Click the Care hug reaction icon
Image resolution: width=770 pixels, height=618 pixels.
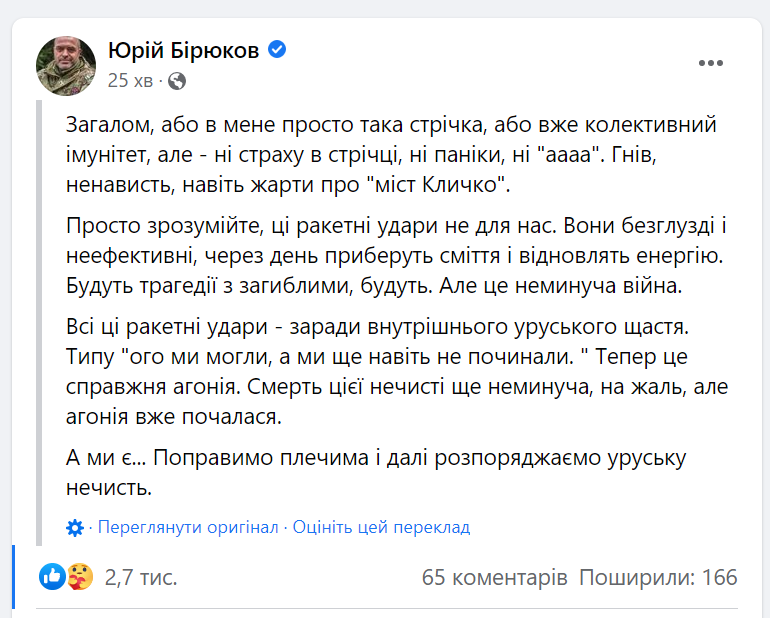[80, 576]
